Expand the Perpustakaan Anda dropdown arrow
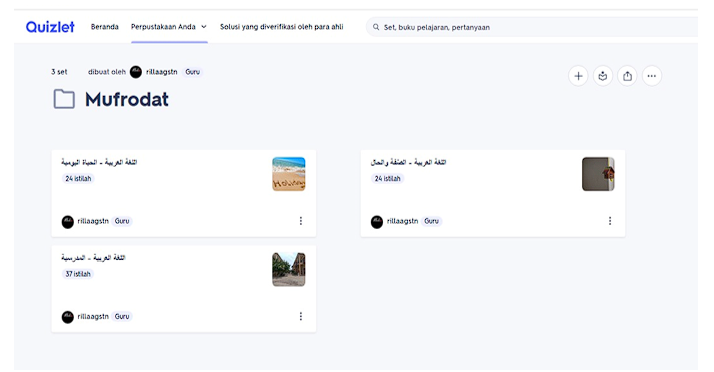The image size is (714, 372). click(204, 27)
